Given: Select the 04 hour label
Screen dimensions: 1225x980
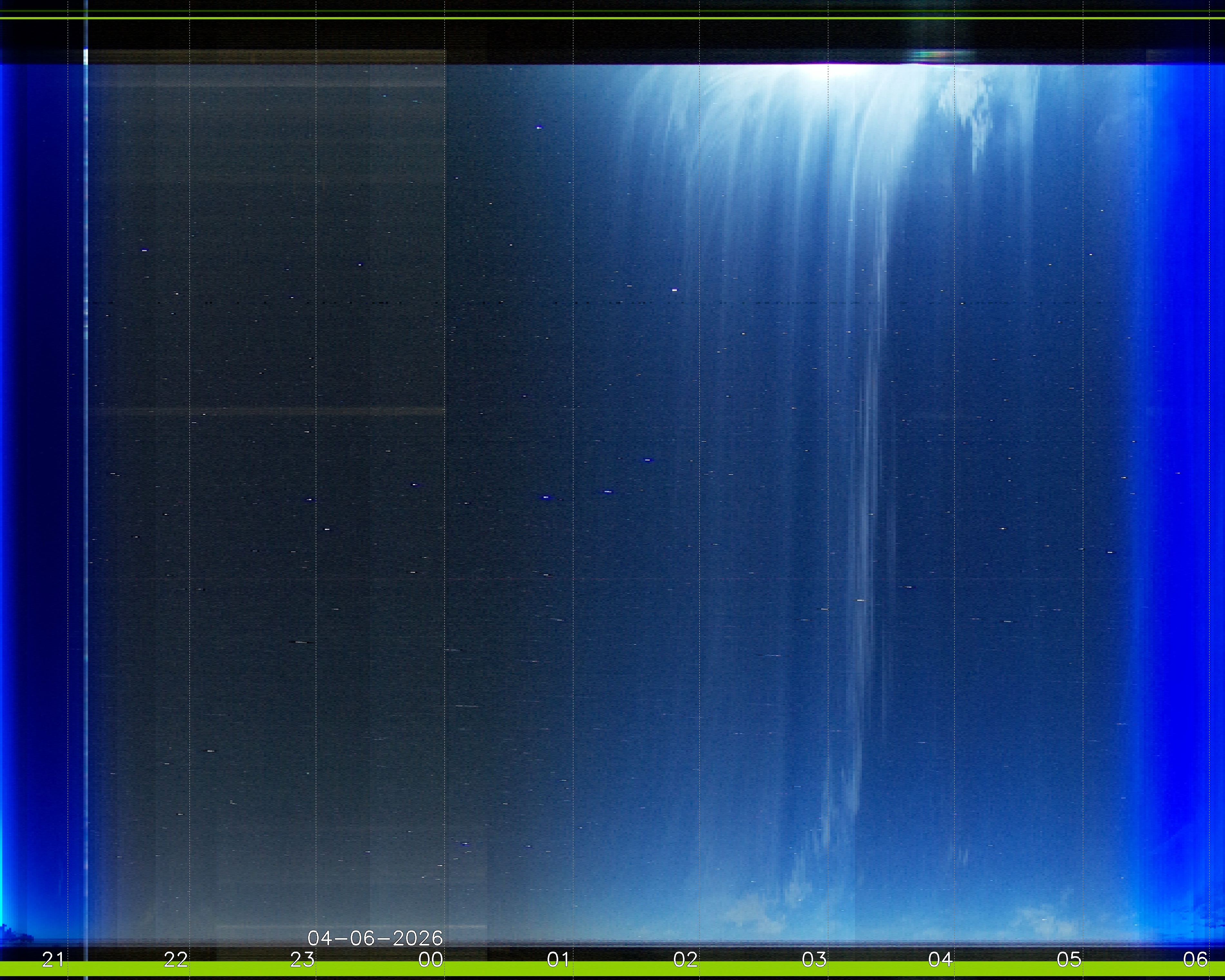Looking at the screenshot, I should (940, 960).
